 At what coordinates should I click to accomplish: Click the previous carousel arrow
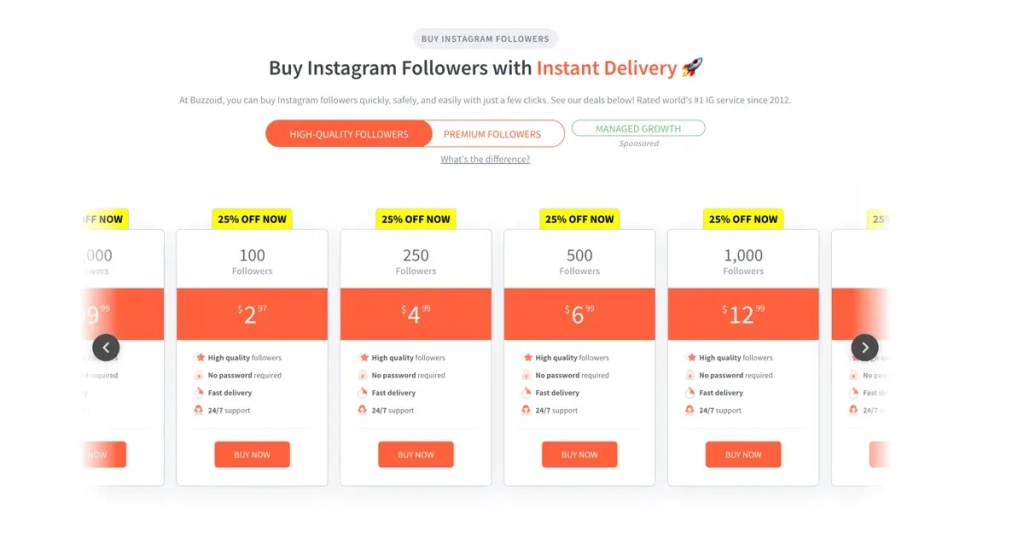106,347
